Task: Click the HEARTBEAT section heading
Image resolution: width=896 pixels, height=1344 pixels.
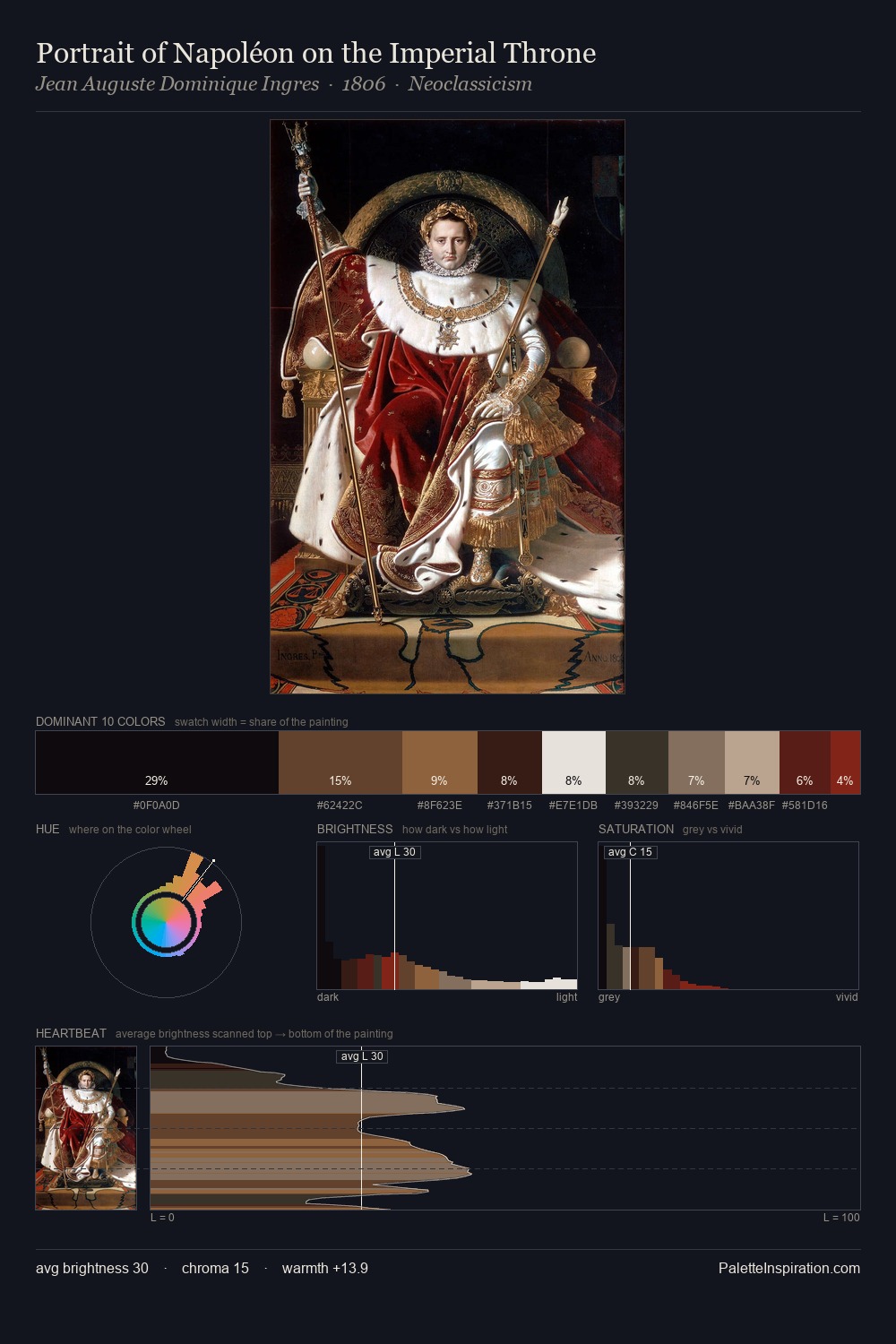Action: (71, 1033)
